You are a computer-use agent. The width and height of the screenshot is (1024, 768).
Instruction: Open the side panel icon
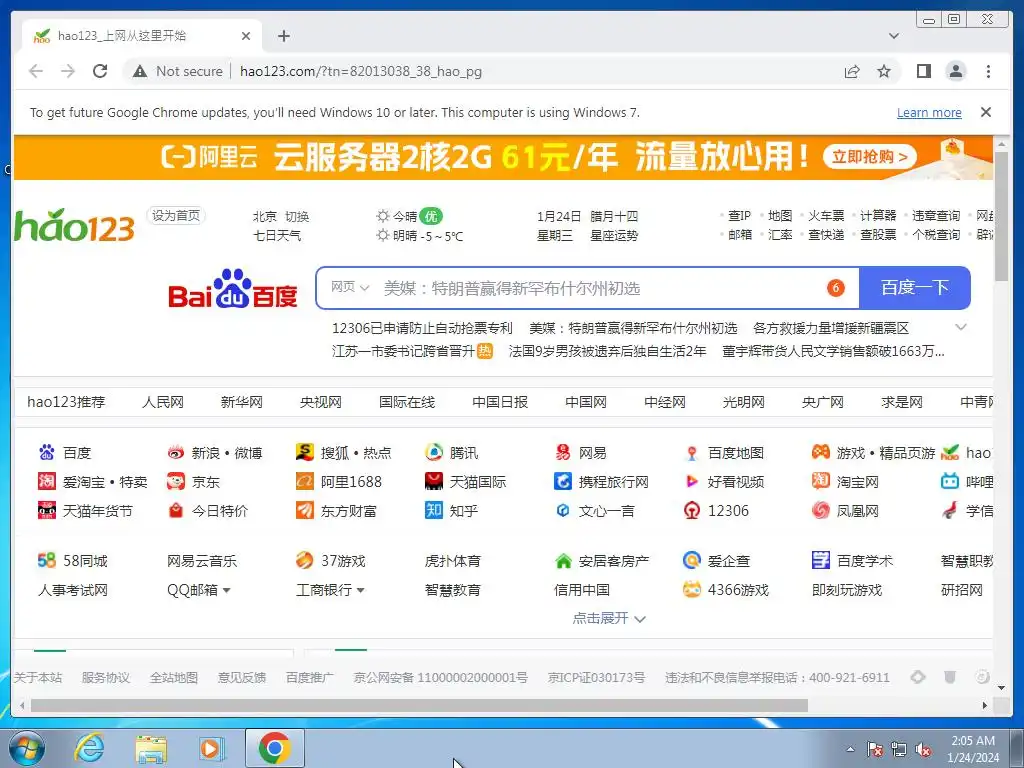tap(923, 71)
